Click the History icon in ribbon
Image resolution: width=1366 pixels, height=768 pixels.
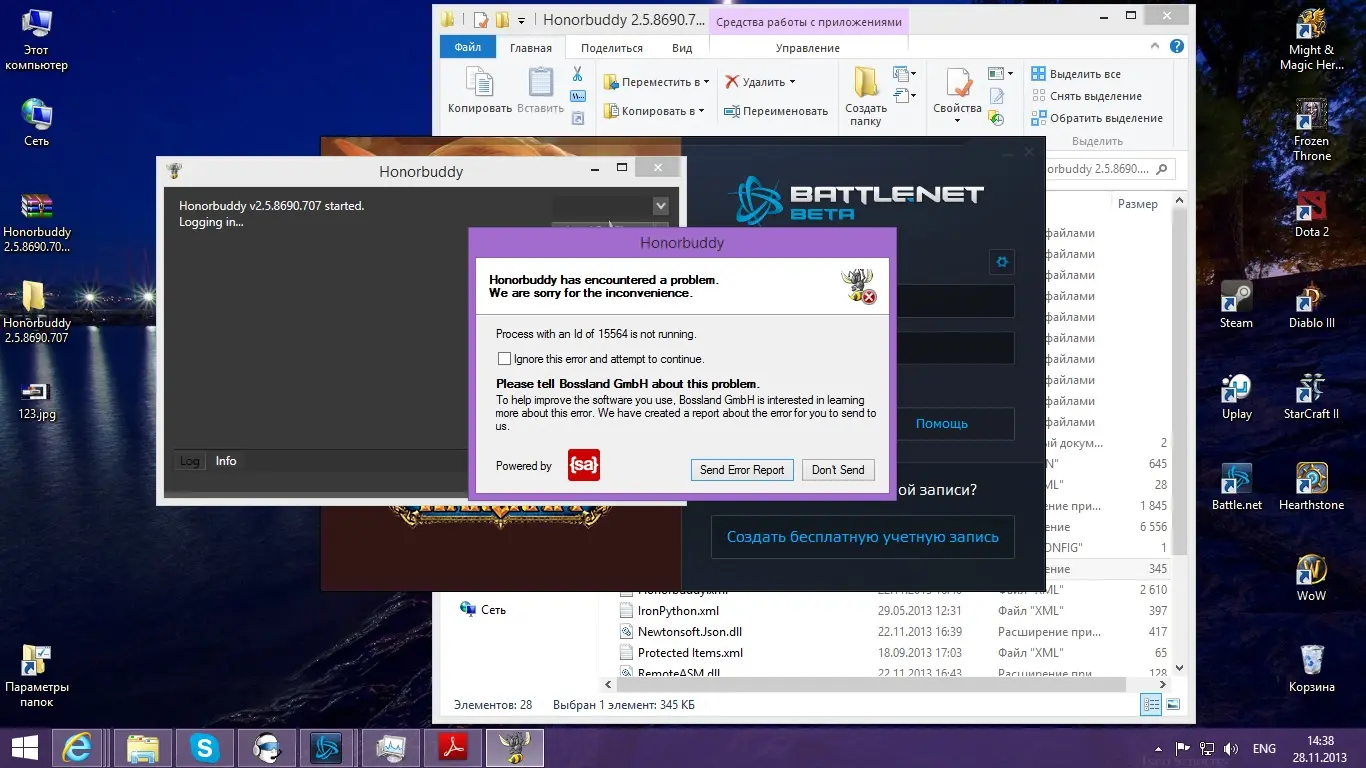point(996,118)
